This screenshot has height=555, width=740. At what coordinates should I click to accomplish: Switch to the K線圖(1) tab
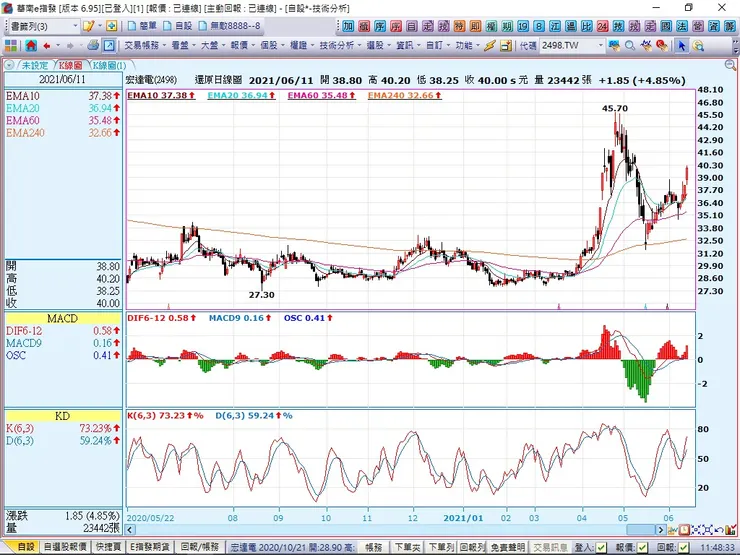click(x=109, y=66)
